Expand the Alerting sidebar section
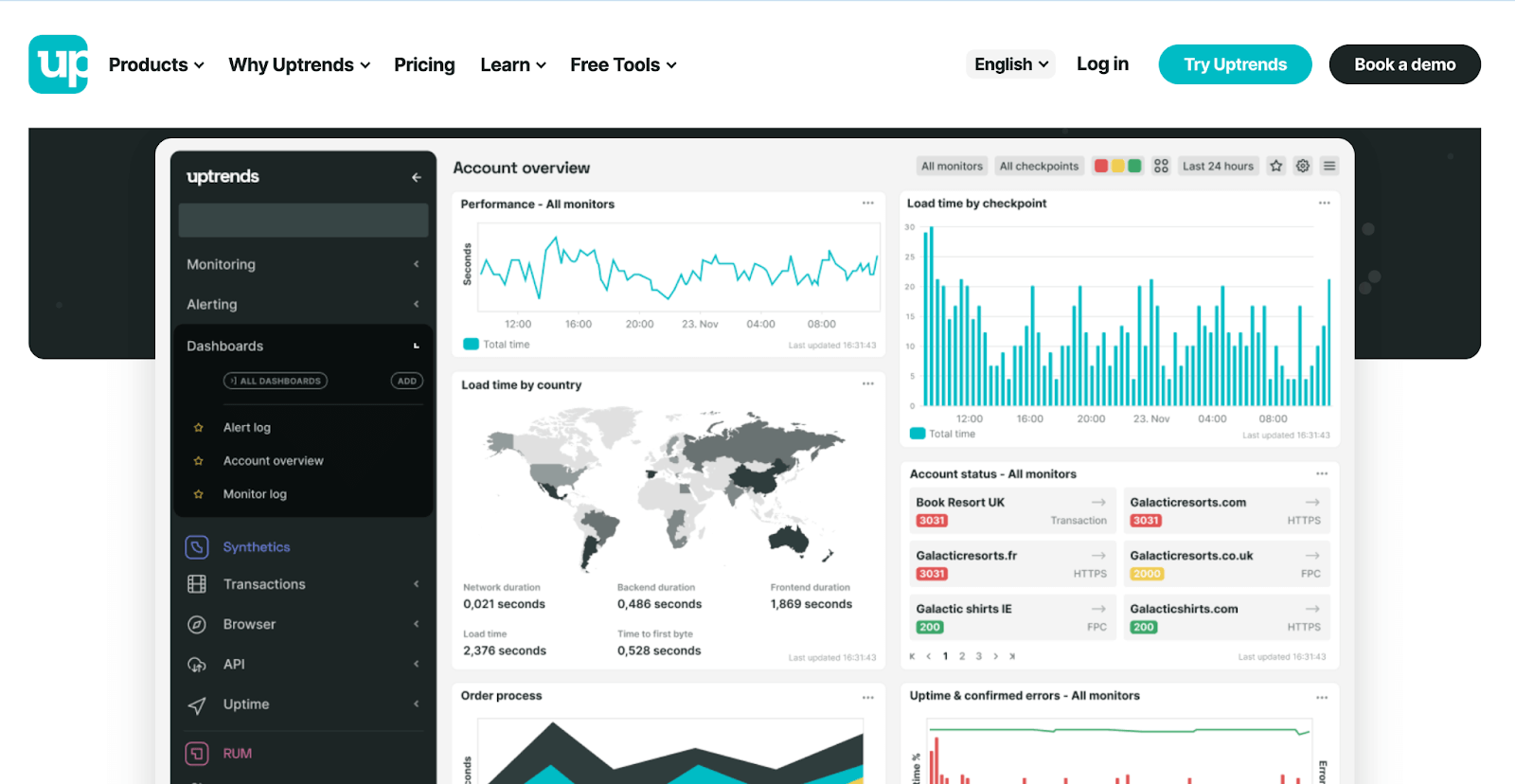Image resolution: width=1515 pixels, height=784 pixels. pos(303,304)
